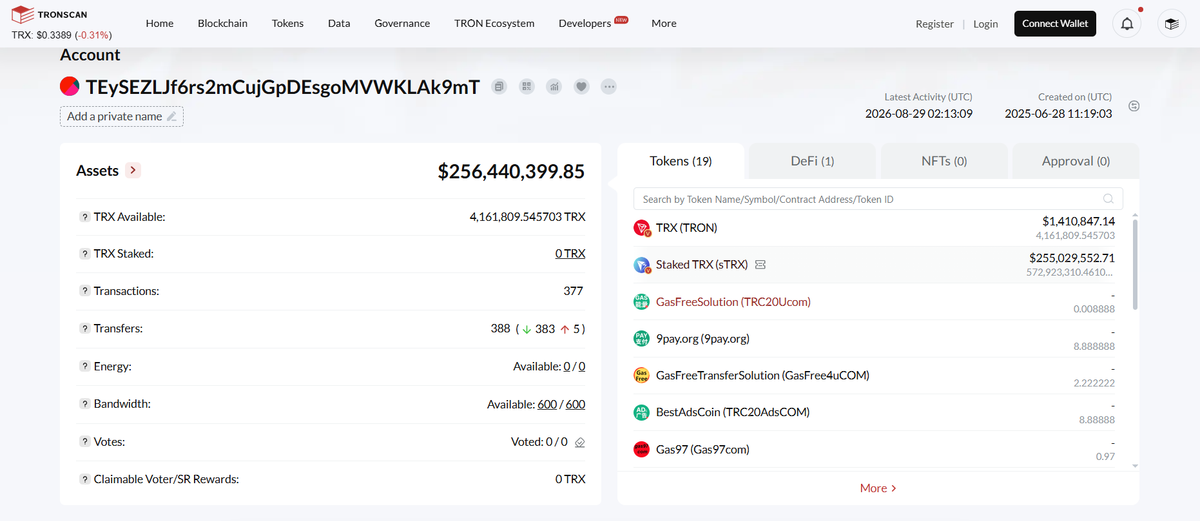Screen dimensions: 1200x521
Task: Click the Energy available 0 / 0 value
Action: click(574, 367)
